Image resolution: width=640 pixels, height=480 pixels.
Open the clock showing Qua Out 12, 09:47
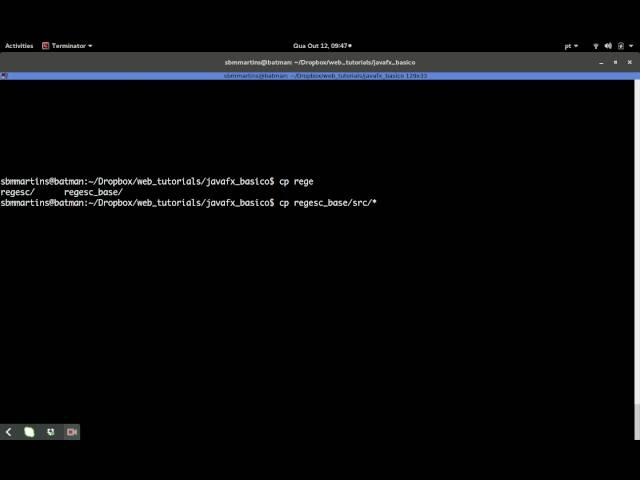(322, 46)
